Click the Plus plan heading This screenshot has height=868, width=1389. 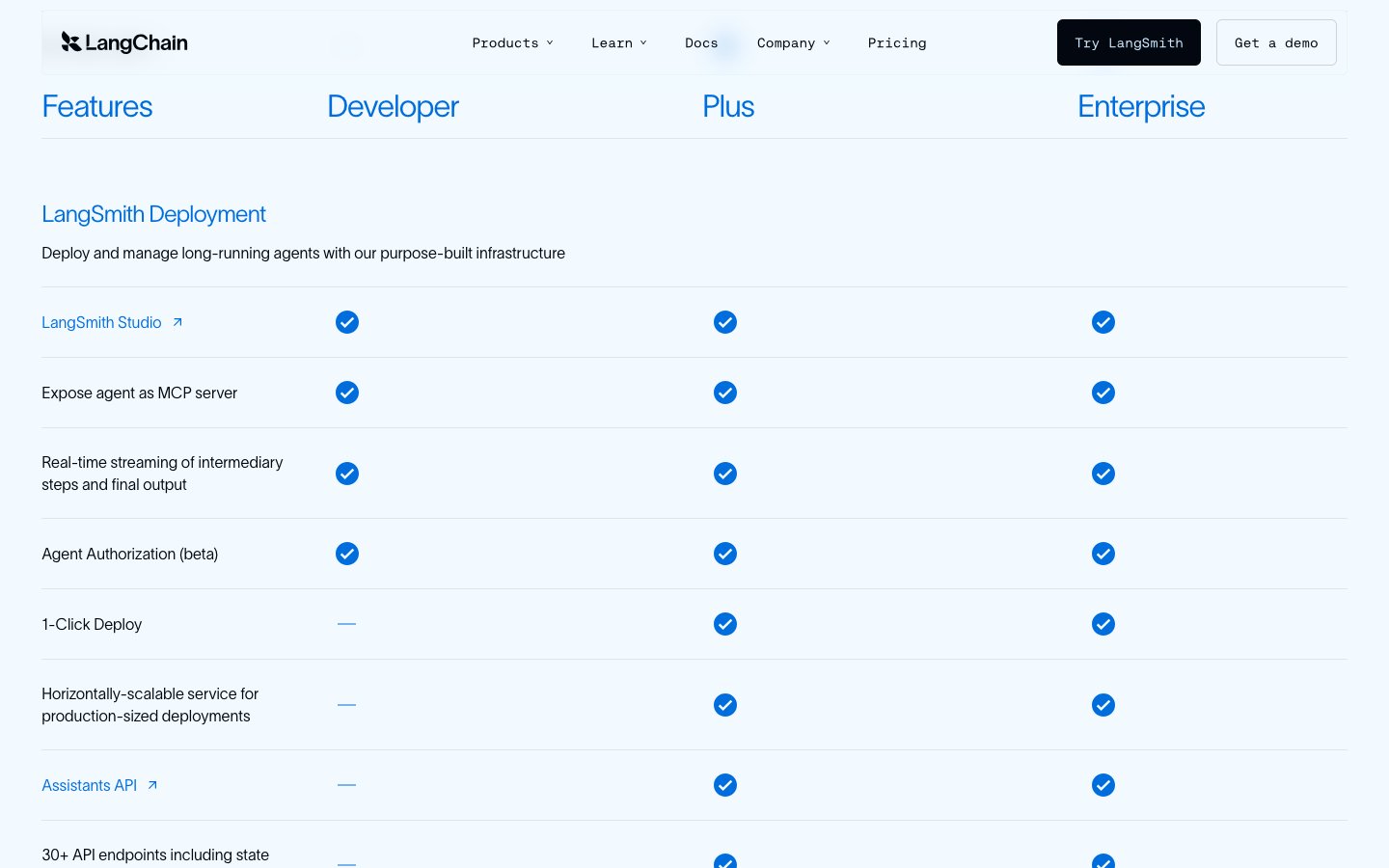click(728, 106)
